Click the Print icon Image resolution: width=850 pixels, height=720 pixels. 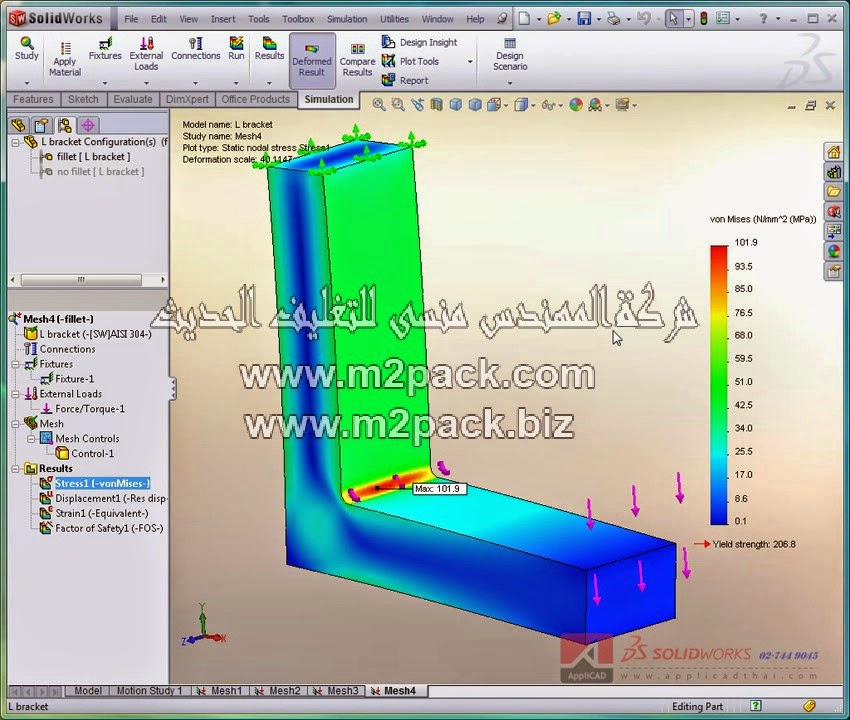point(613,18)
